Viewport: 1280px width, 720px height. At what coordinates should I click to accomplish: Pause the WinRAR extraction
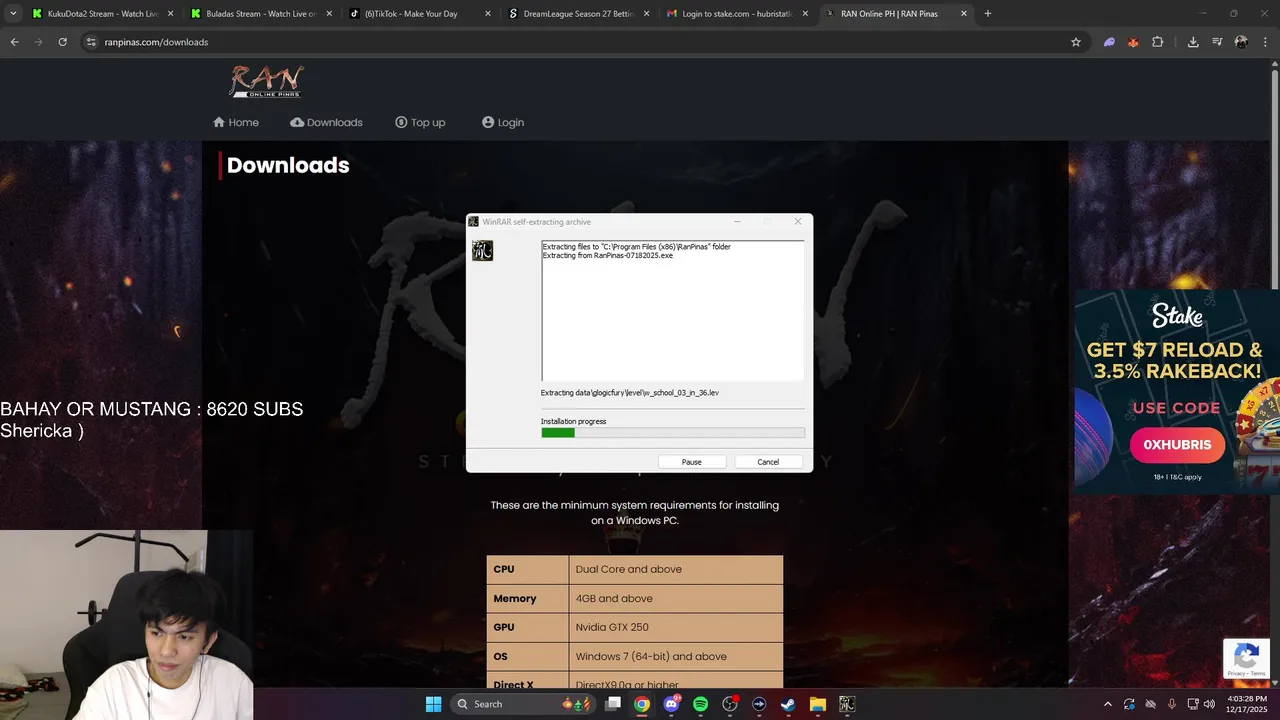(692, 462)
